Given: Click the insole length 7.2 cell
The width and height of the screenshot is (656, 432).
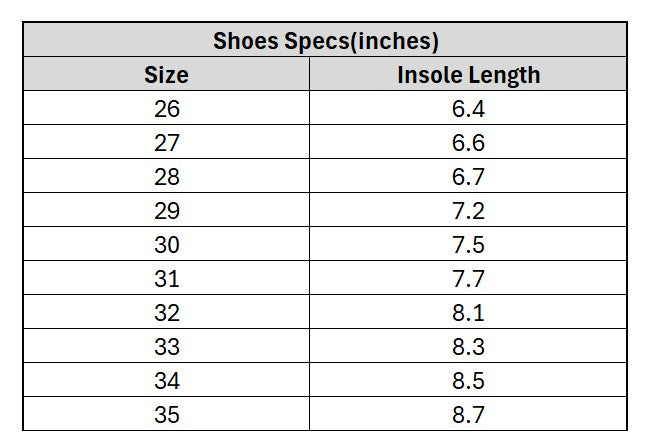Looking at the screenshot, I should pos(468,210).
